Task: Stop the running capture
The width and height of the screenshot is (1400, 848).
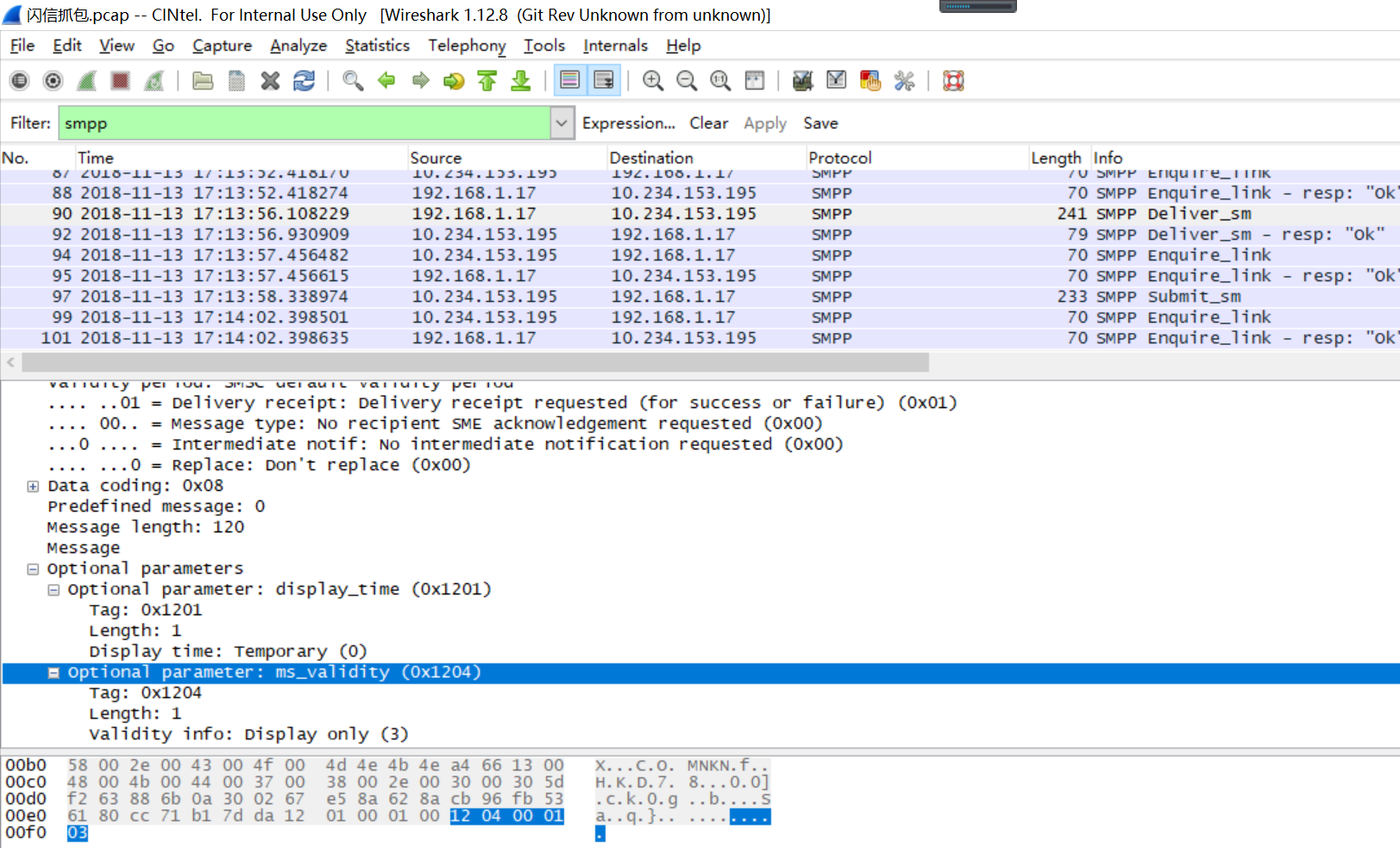Action: pyautogui.click(x=120, y=81)
